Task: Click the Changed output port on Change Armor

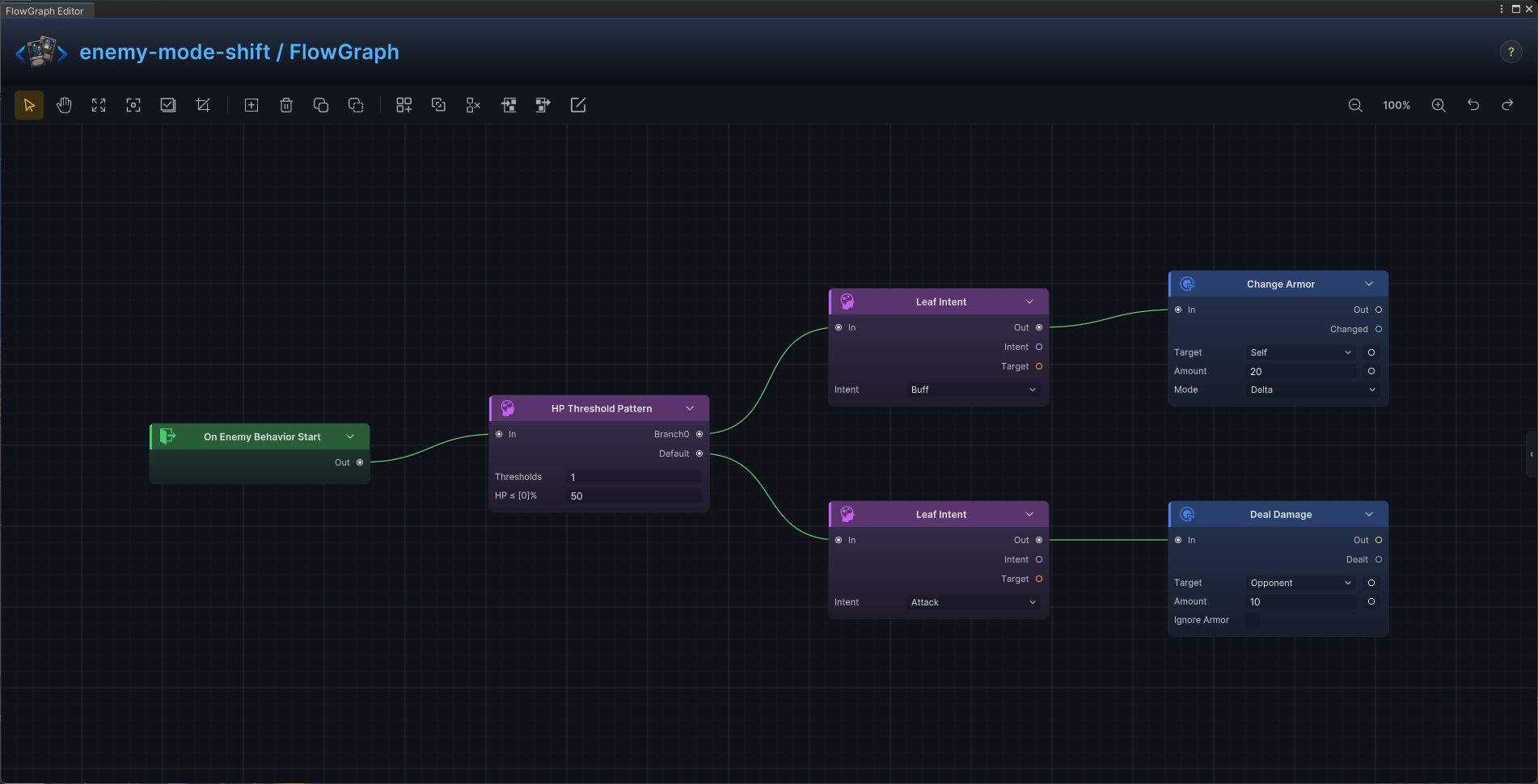Action: click(1379, 329)
